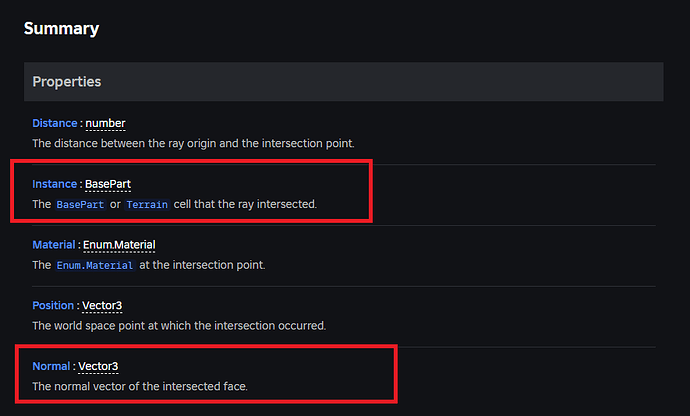The image size is (690, 416).
Task: Click the Properties section header bar
Action: point(343,81)
